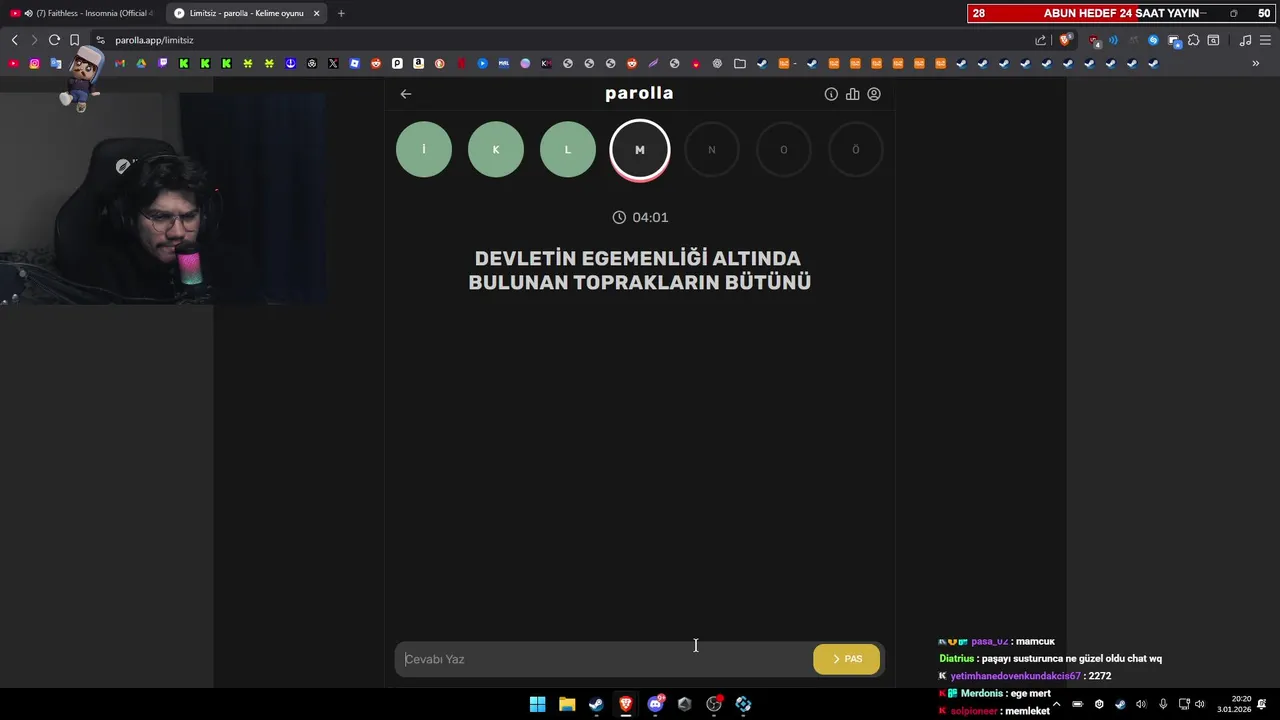Click the microphone icon in the system tray
The height and width of the screenshot is (720, 1280).
tap(1162, 704)
